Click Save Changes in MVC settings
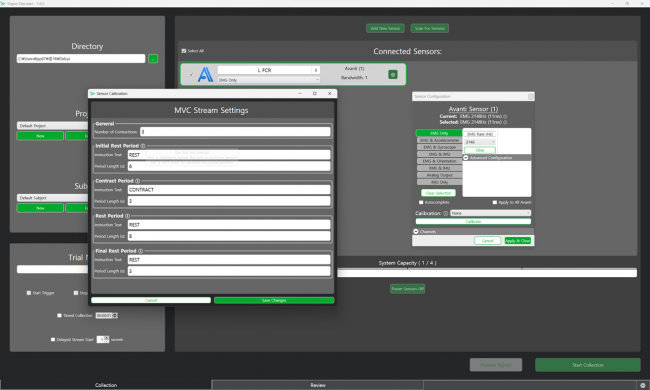The height and width of the screenshot is (390, 650). coord(274,300)
